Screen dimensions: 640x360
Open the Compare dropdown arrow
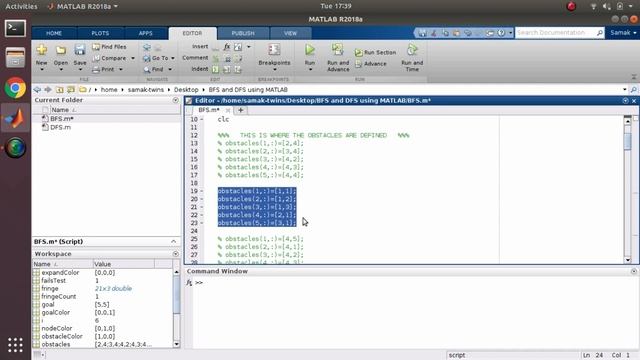133,58
